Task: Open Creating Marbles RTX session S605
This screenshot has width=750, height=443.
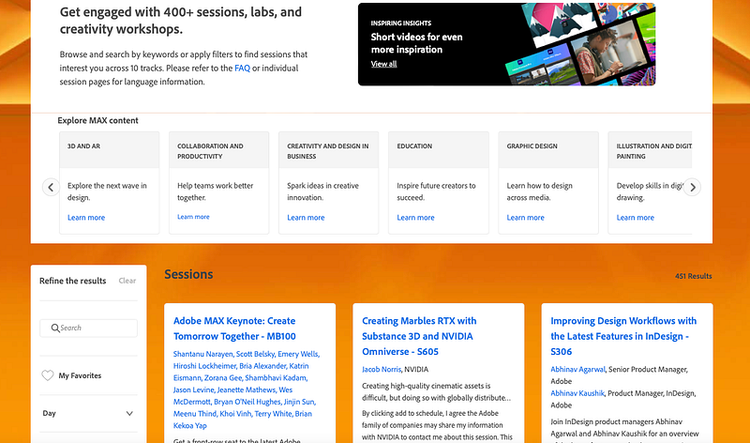Action: [419, 336]
